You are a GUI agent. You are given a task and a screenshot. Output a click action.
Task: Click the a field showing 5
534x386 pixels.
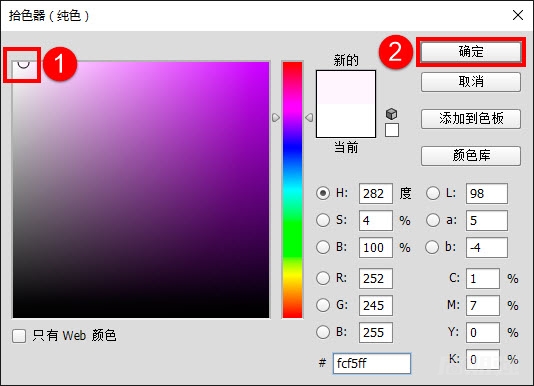click(487, 220)
